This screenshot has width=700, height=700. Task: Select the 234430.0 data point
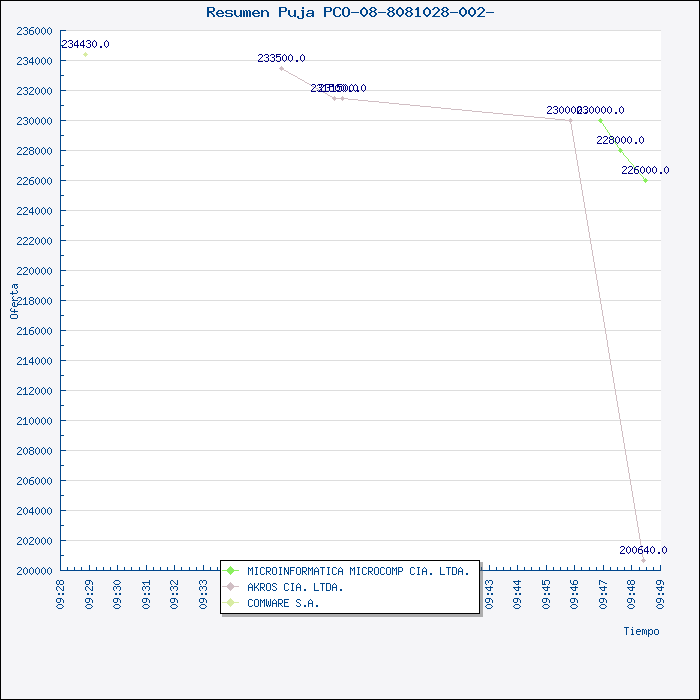(x=86, y=54)
